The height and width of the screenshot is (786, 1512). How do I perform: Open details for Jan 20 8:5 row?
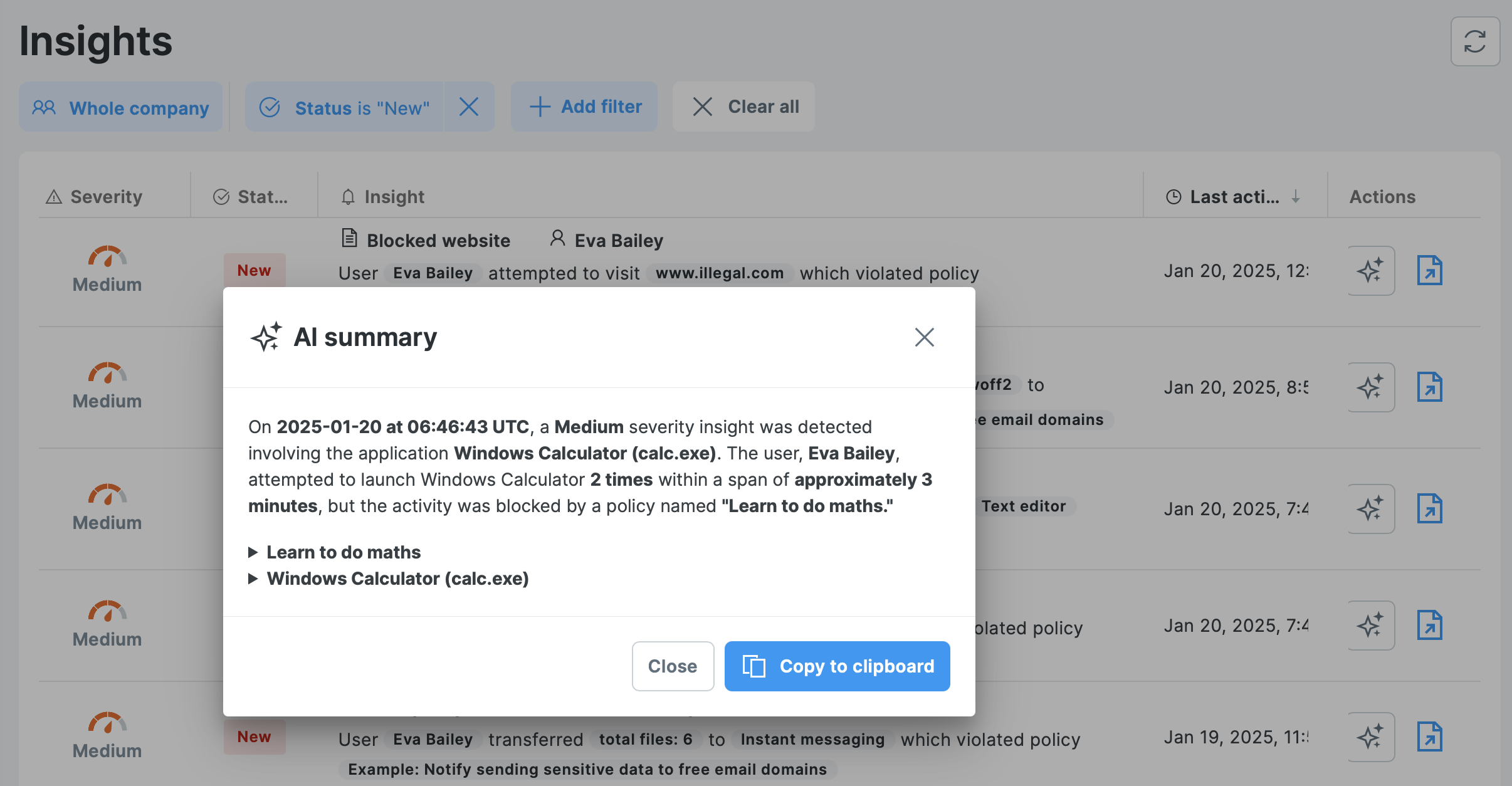[x=1429, y=387]
